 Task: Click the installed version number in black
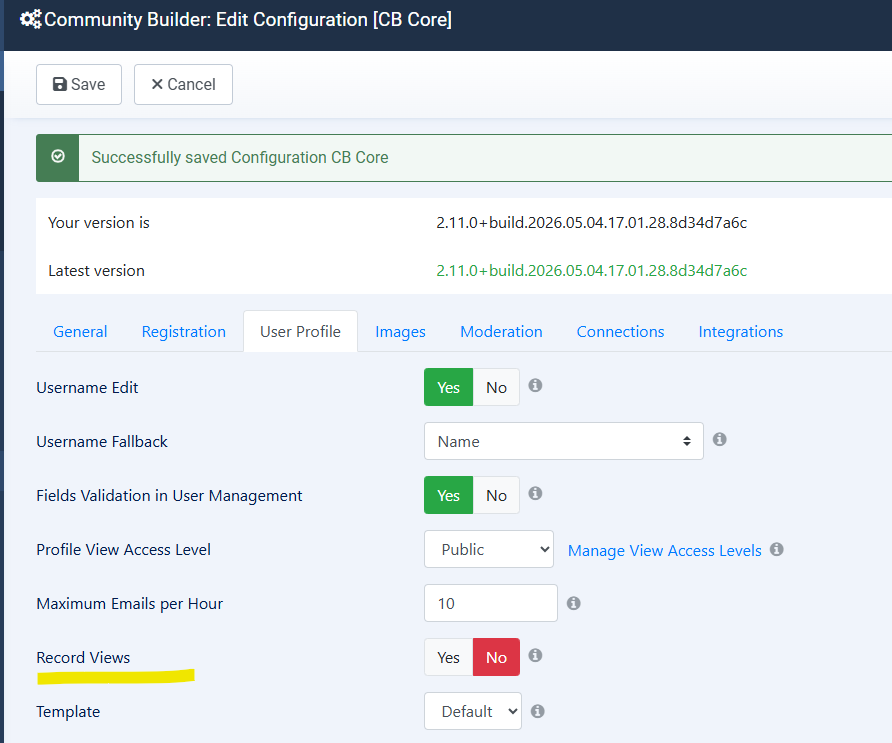[x=592, y=222]
